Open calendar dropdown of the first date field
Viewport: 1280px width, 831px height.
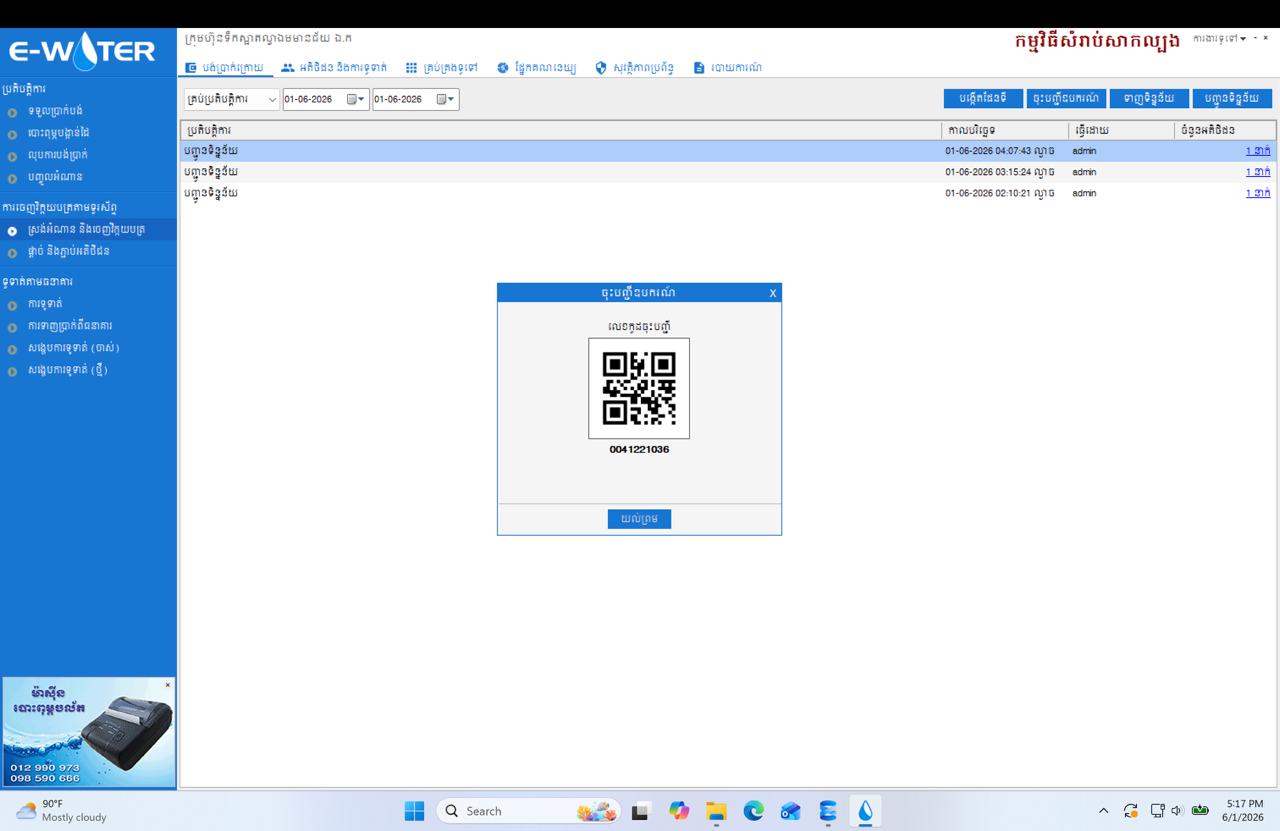pos(357,99)
